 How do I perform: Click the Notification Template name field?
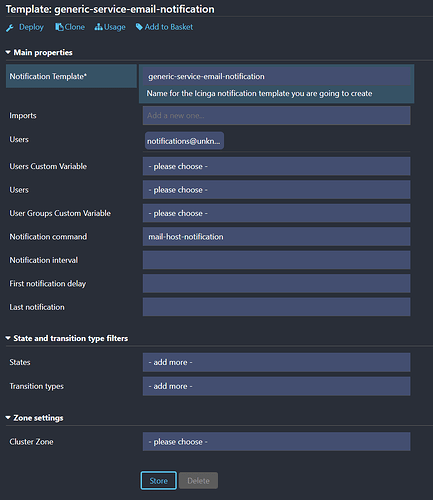click(276, 76)
